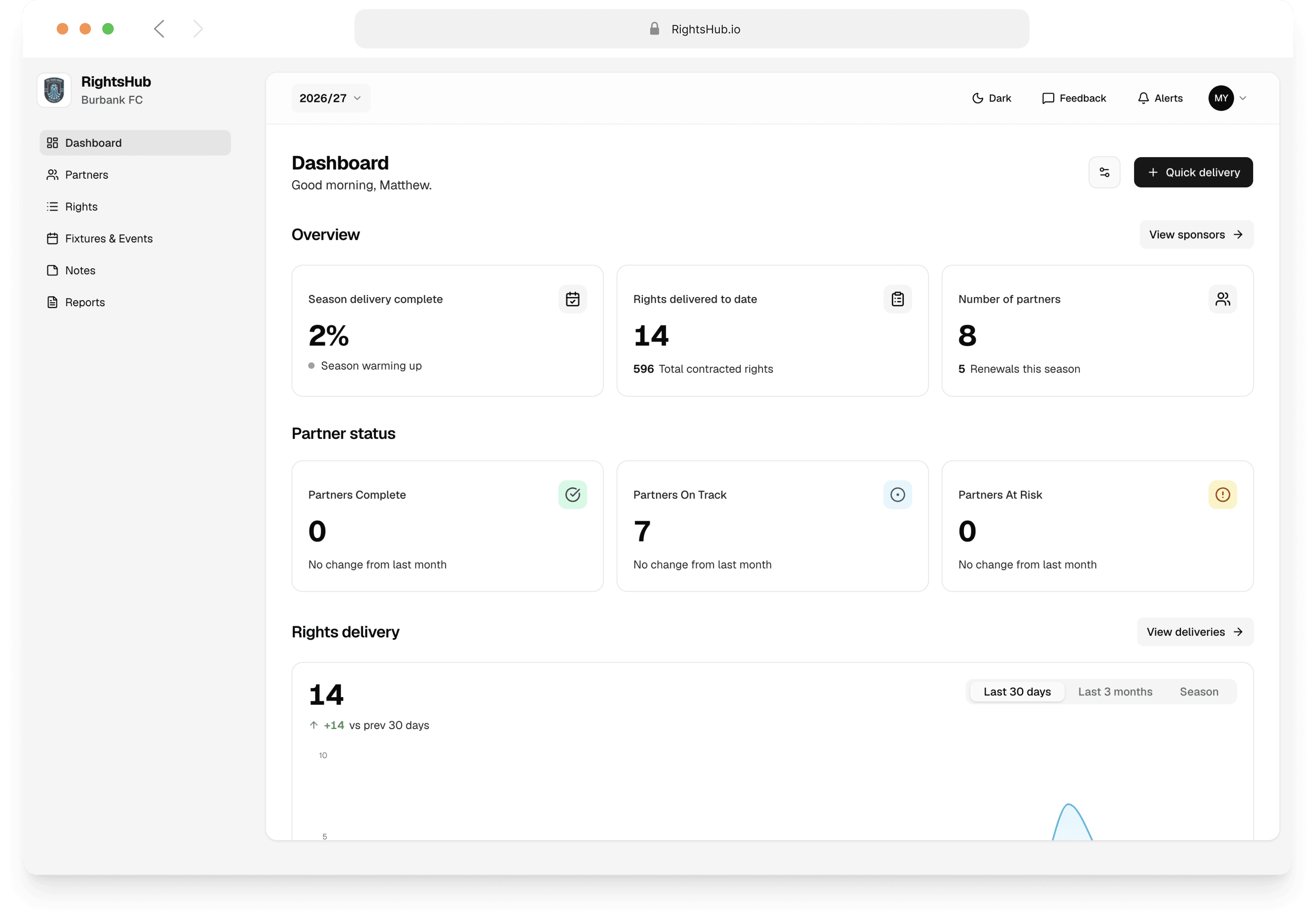
Task: Open Reports from the sidebar
Action: (x=135, y=302)
